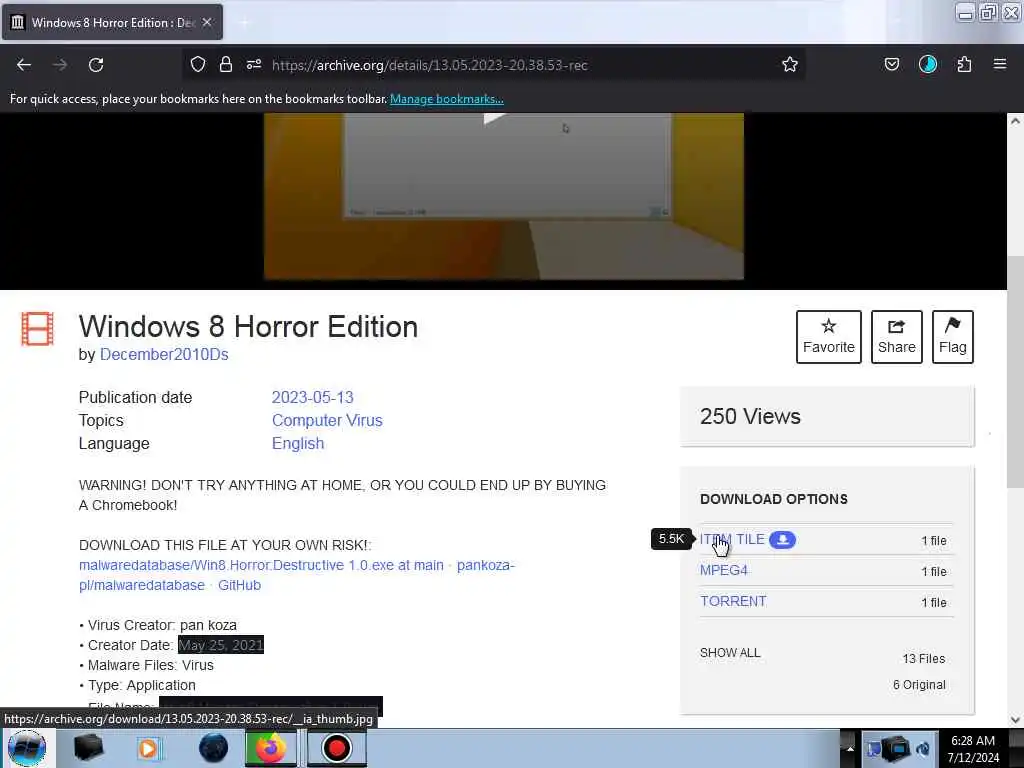Open the dark globe taskbar icon
The width and height of the screenshot is (1024, 768).
click(213, 748)
